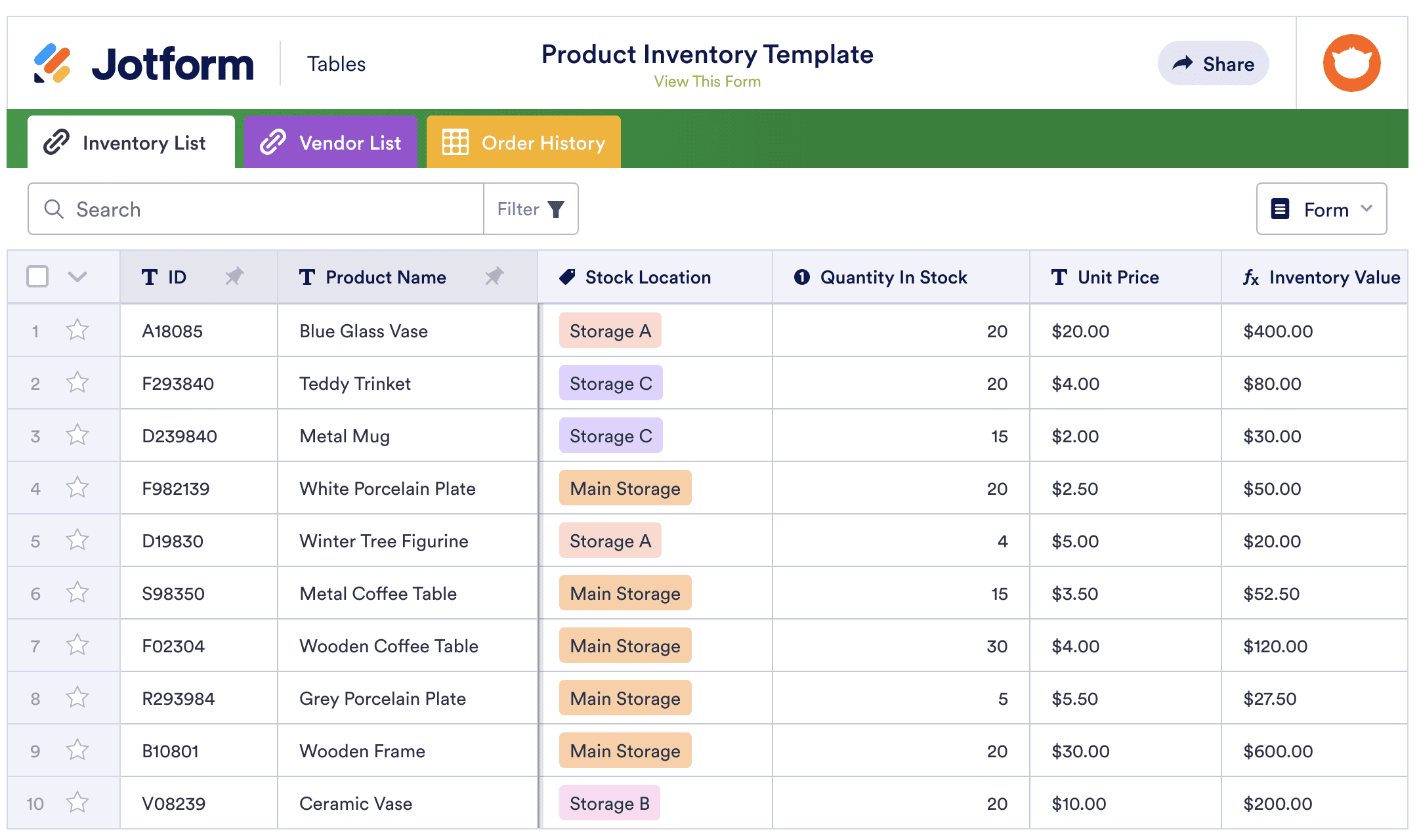Click the search magnifier icon
The image size is (1419, 840).
click(54, 209)
